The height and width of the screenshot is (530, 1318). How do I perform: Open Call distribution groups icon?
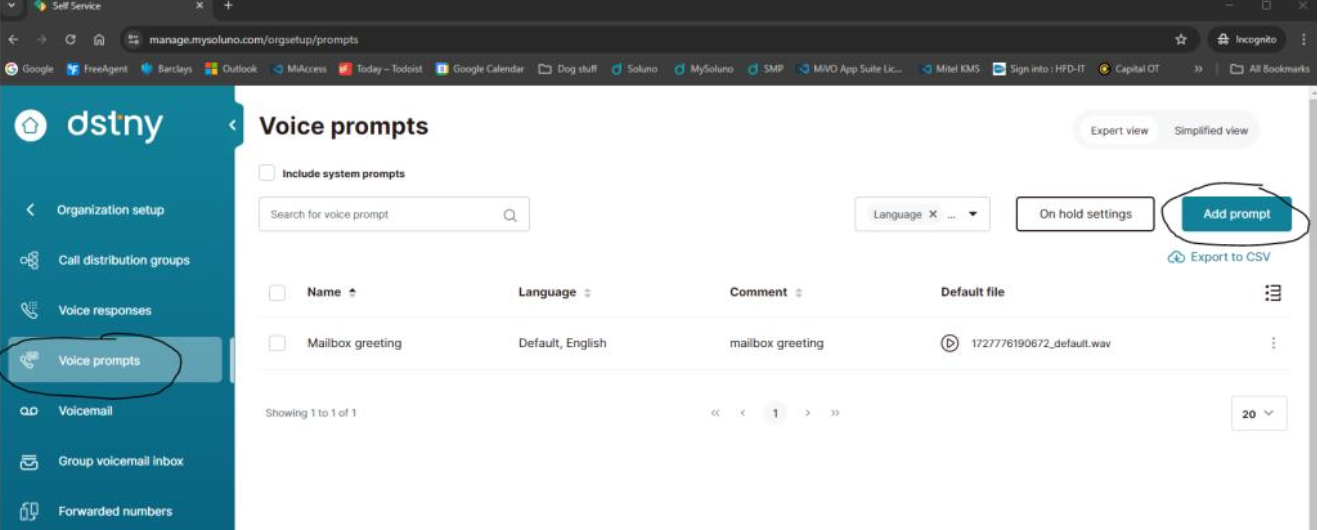pos(30,260)
